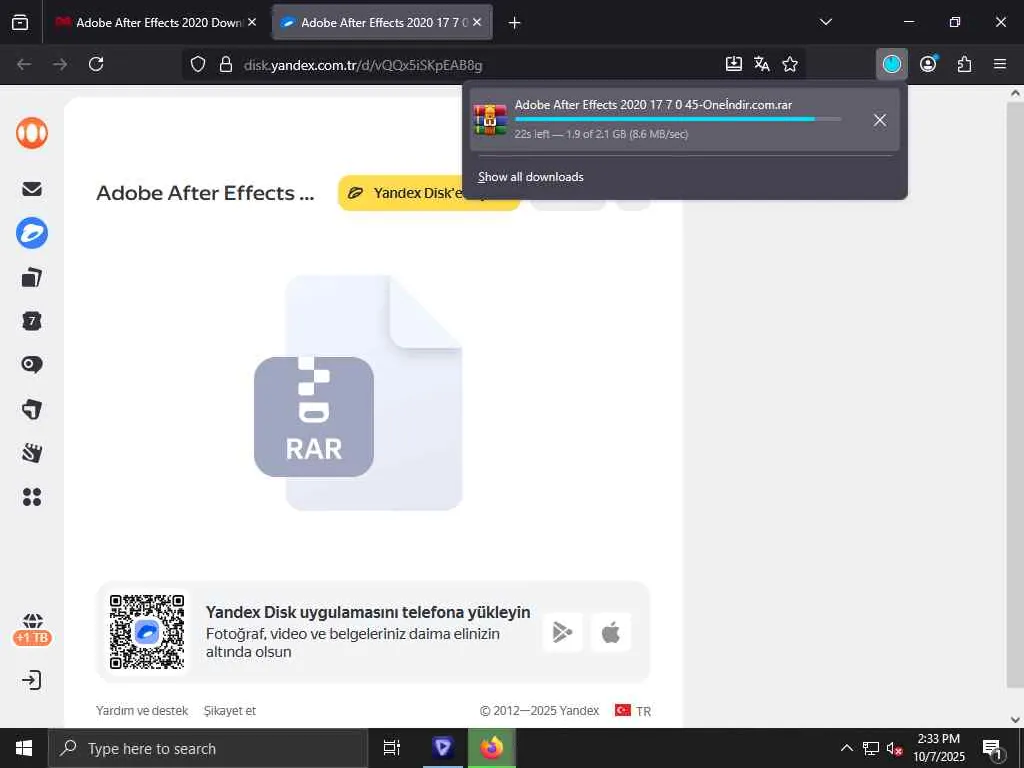
Task: Open Yardım ve destek link
Action: (x=142, y=711)
